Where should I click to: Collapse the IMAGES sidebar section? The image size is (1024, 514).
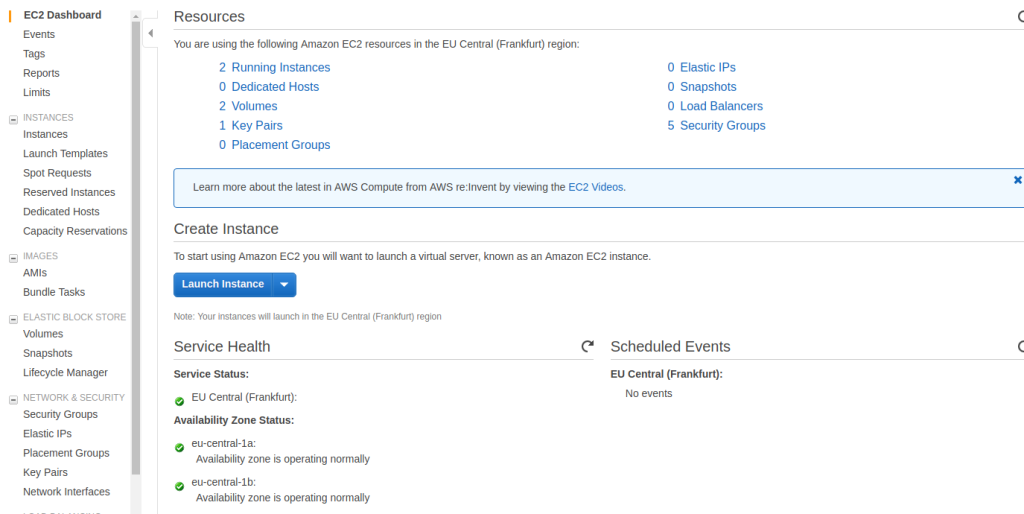[x=13, y=257]
